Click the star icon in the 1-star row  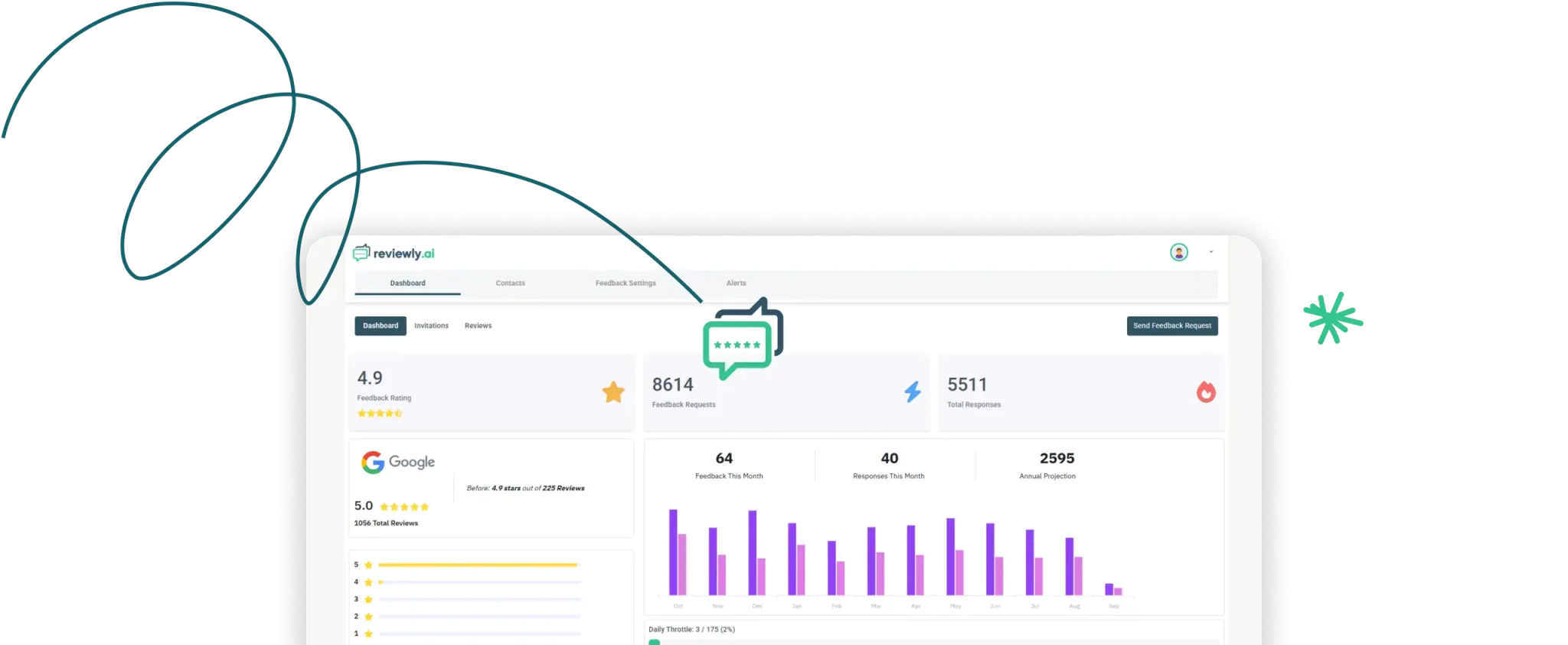pos(368,634)
